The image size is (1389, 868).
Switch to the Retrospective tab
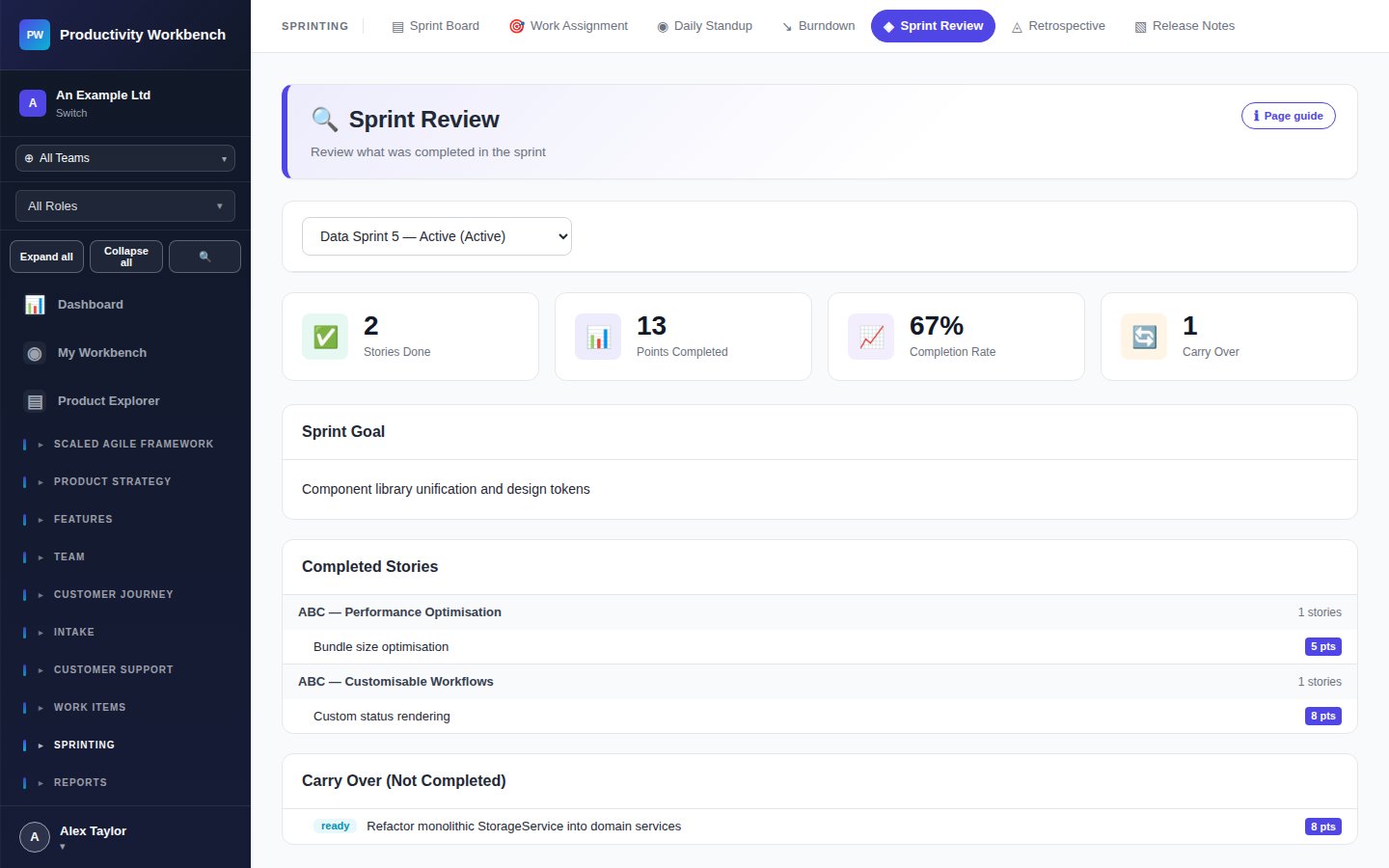click(x=1058, y=26)
